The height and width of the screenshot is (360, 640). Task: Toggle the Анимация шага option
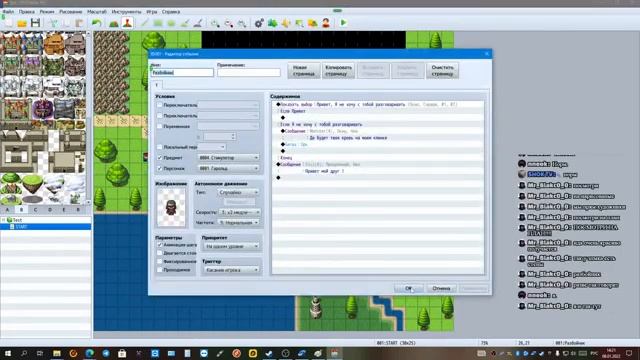point(160,244)
